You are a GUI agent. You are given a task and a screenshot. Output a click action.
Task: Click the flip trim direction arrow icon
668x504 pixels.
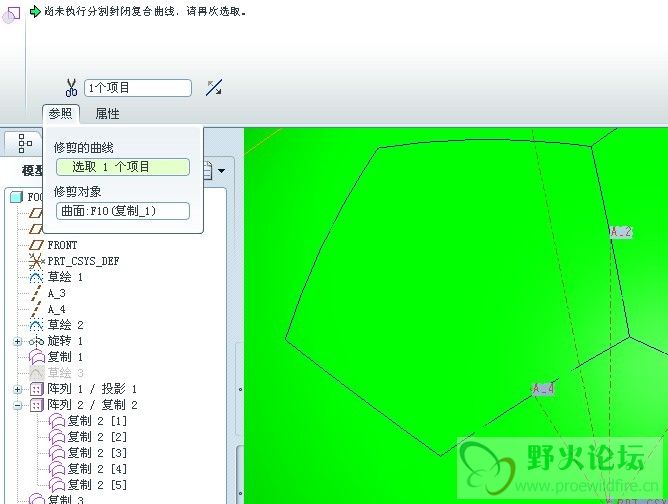click(213, 88)
